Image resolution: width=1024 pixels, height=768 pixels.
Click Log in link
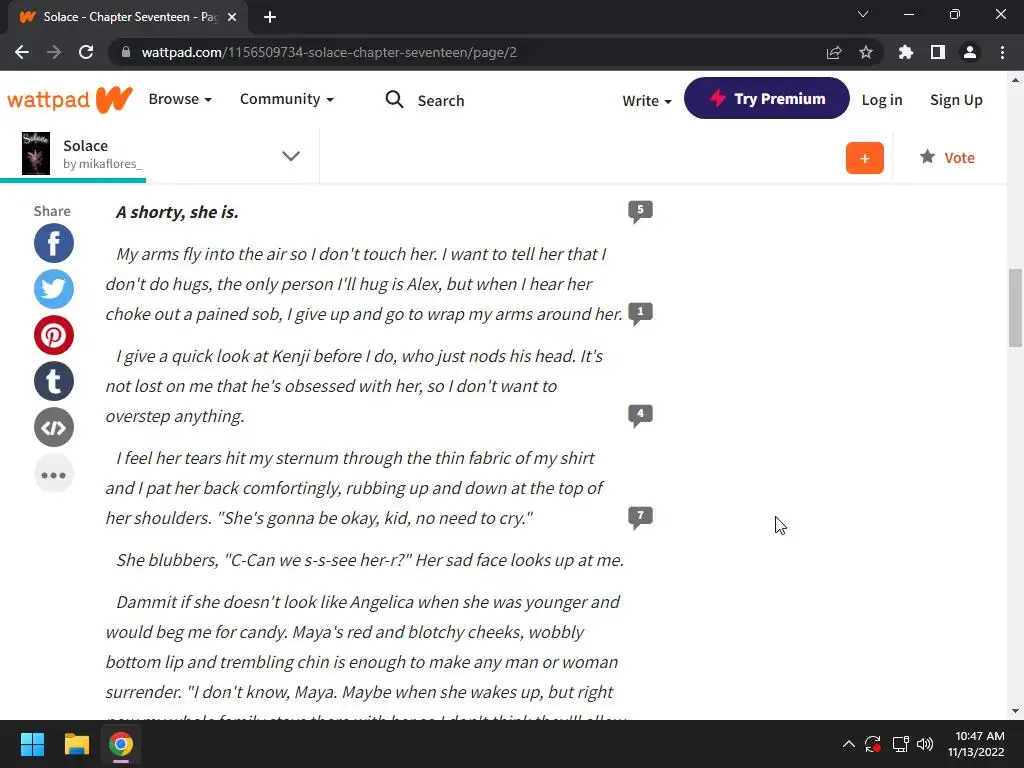tap(882, 100)
